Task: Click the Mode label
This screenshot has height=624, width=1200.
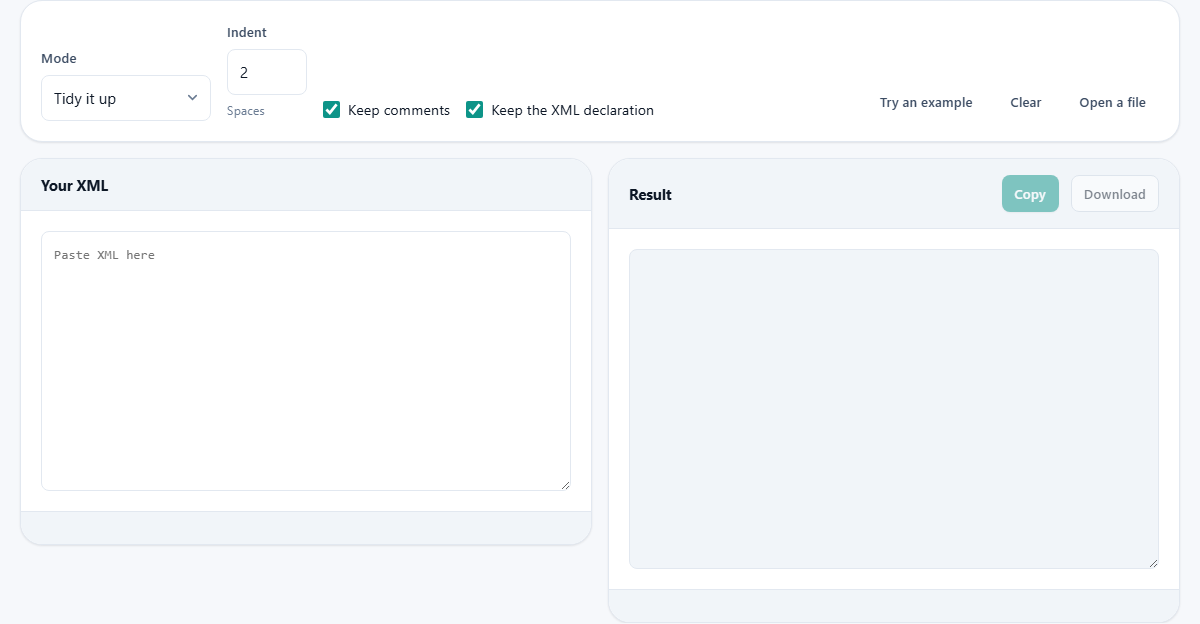Action: pos(59,58)
